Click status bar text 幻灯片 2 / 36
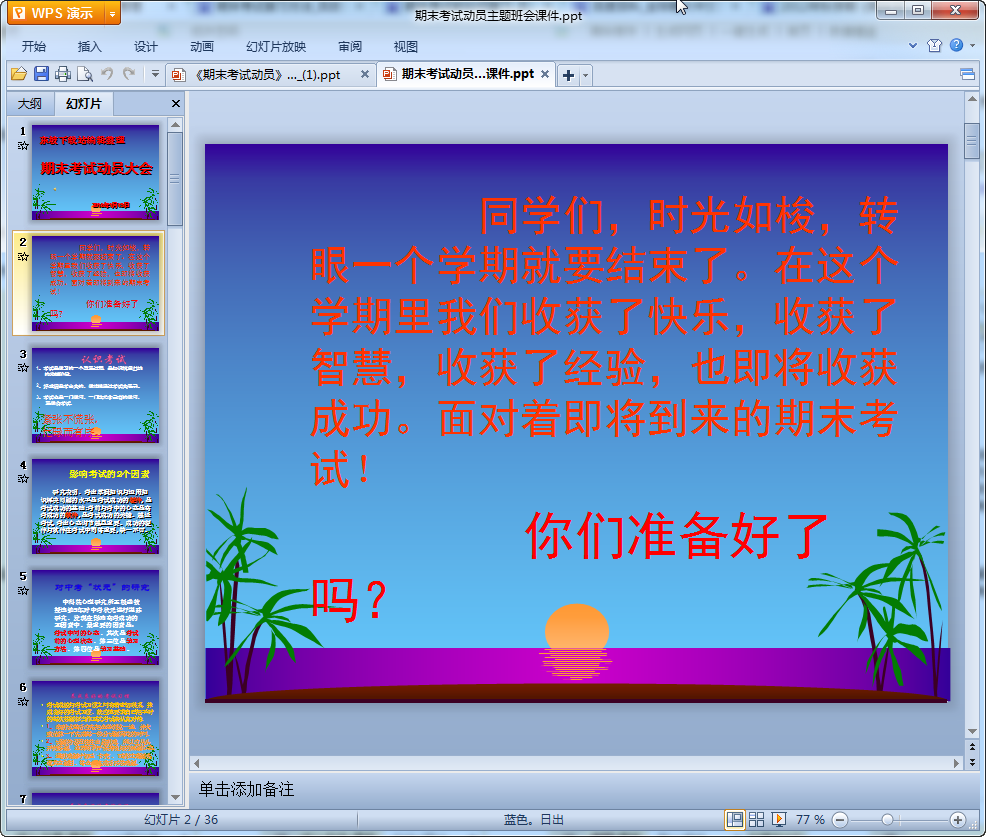This screenshot has height=837, width=986. (x=181, y=819)
